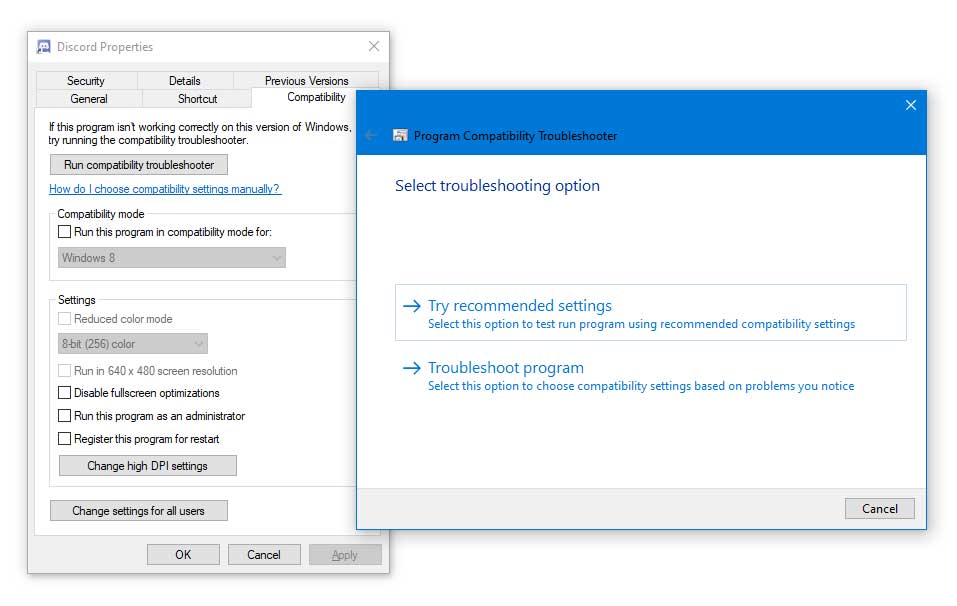Enable Run this program in compatibility mode
957x606 pixels.
(x=64, y=232)
